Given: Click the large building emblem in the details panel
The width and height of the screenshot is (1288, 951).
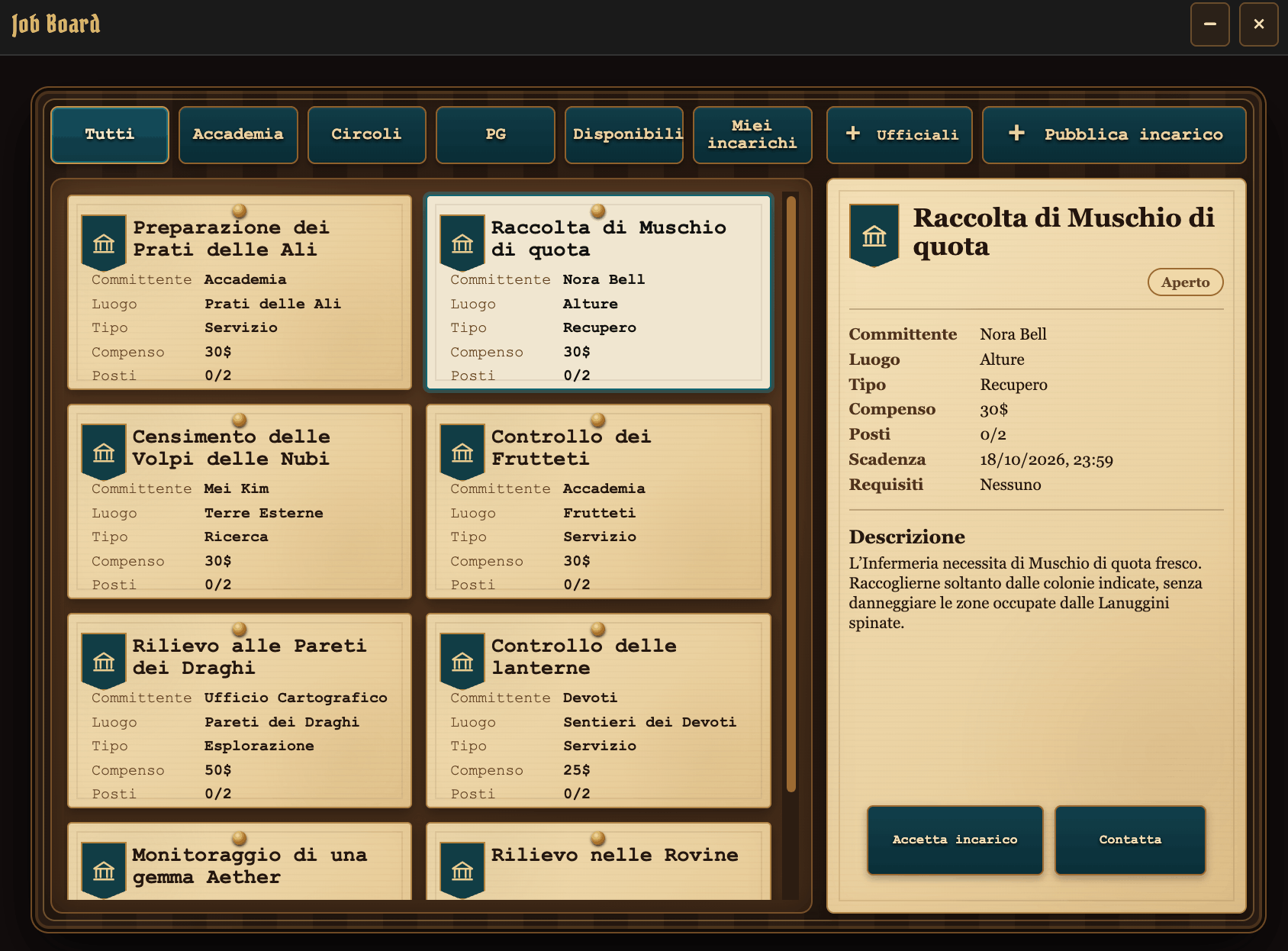Looking at the screenshot, I should tap(874, 235).
